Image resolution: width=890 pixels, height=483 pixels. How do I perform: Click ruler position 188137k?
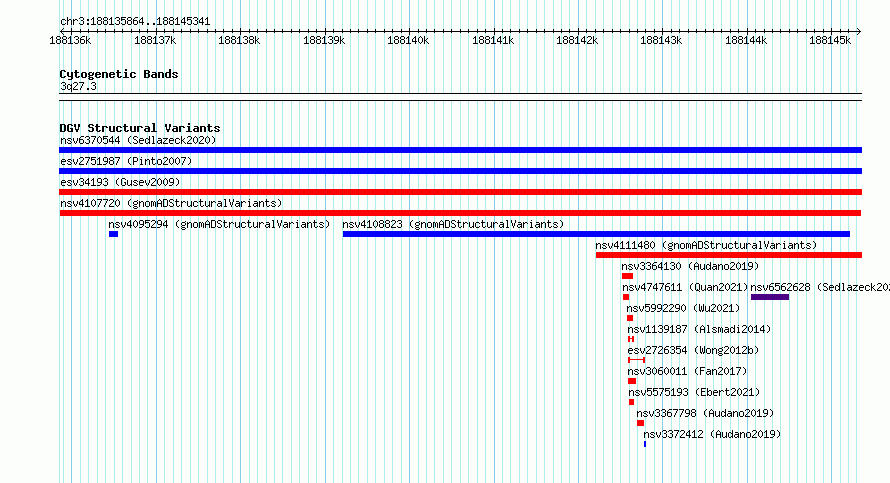pyautogui.click(x=155, y=40)
